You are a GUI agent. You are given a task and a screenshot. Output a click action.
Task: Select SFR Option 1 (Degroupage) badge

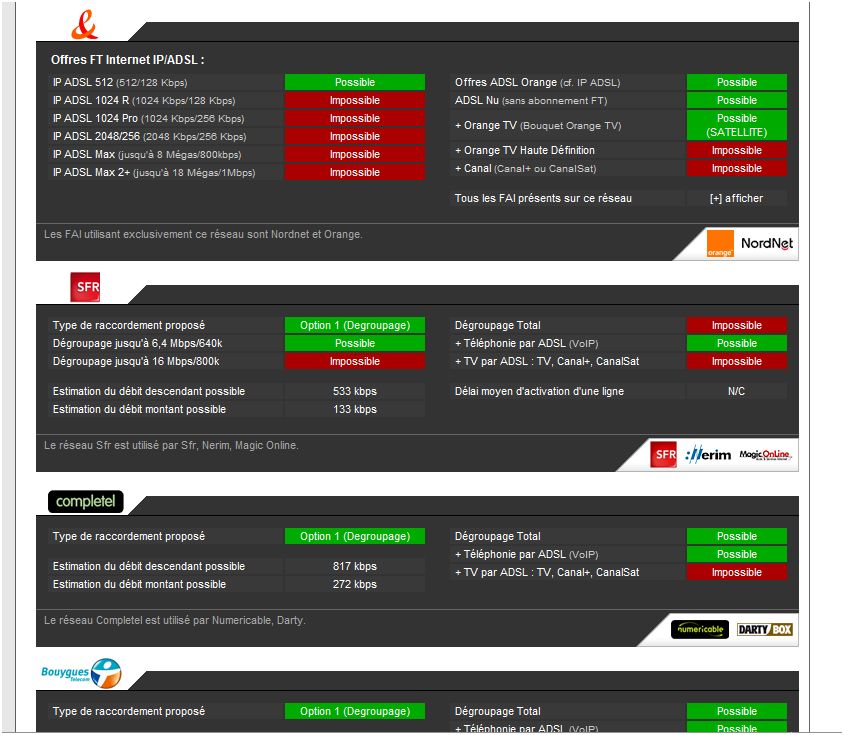pyautogui.click(x=355, y=325)
